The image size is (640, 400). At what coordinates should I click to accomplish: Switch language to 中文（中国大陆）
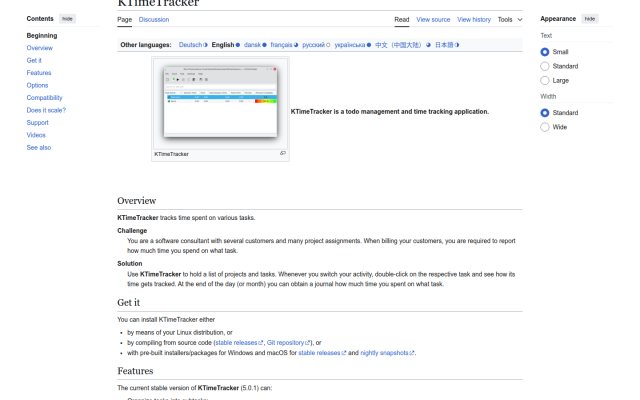398,45
